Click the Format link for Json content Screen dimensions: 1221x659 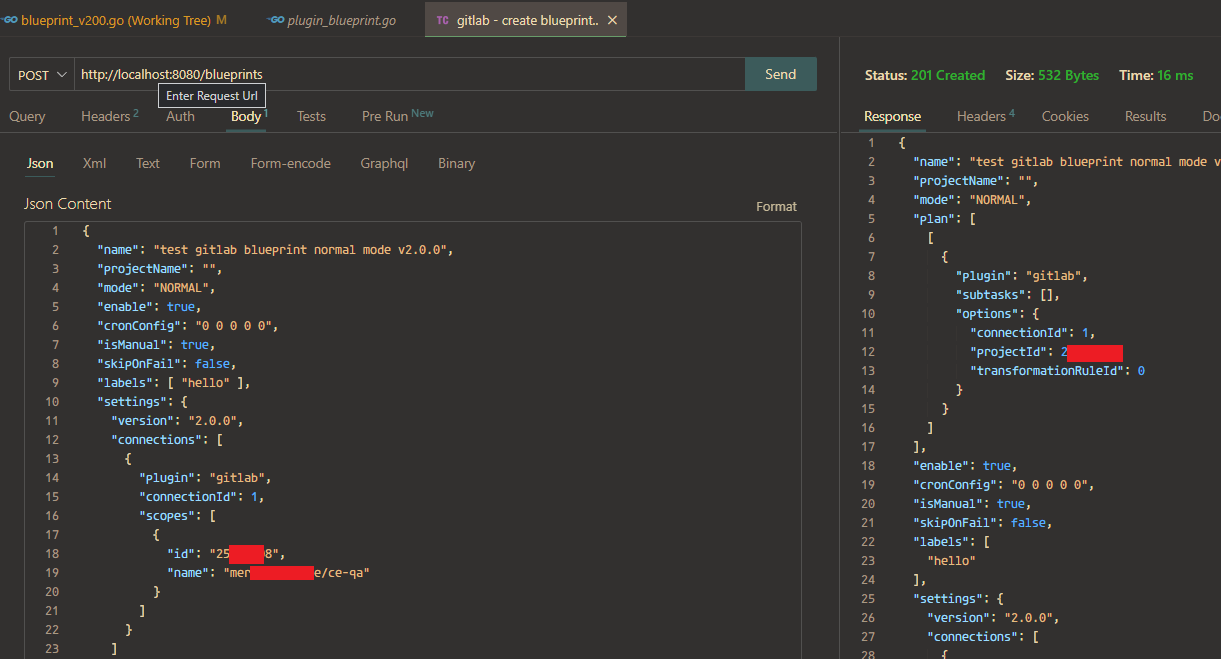pos(776,207)
